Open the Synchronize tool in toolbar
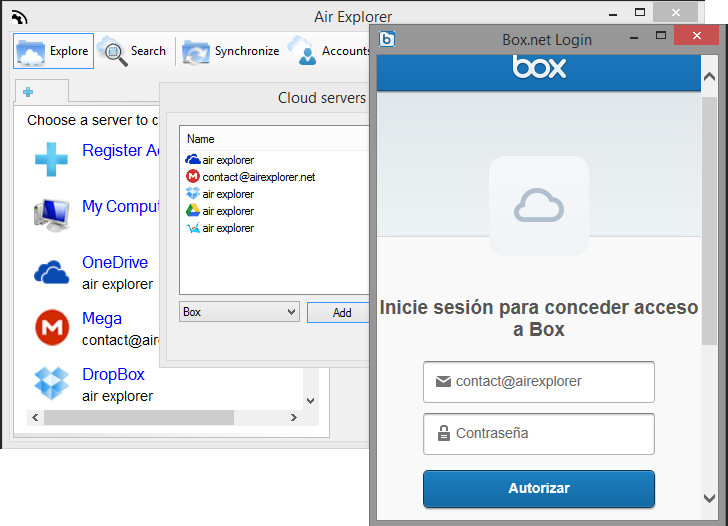 tap(231, 51)
